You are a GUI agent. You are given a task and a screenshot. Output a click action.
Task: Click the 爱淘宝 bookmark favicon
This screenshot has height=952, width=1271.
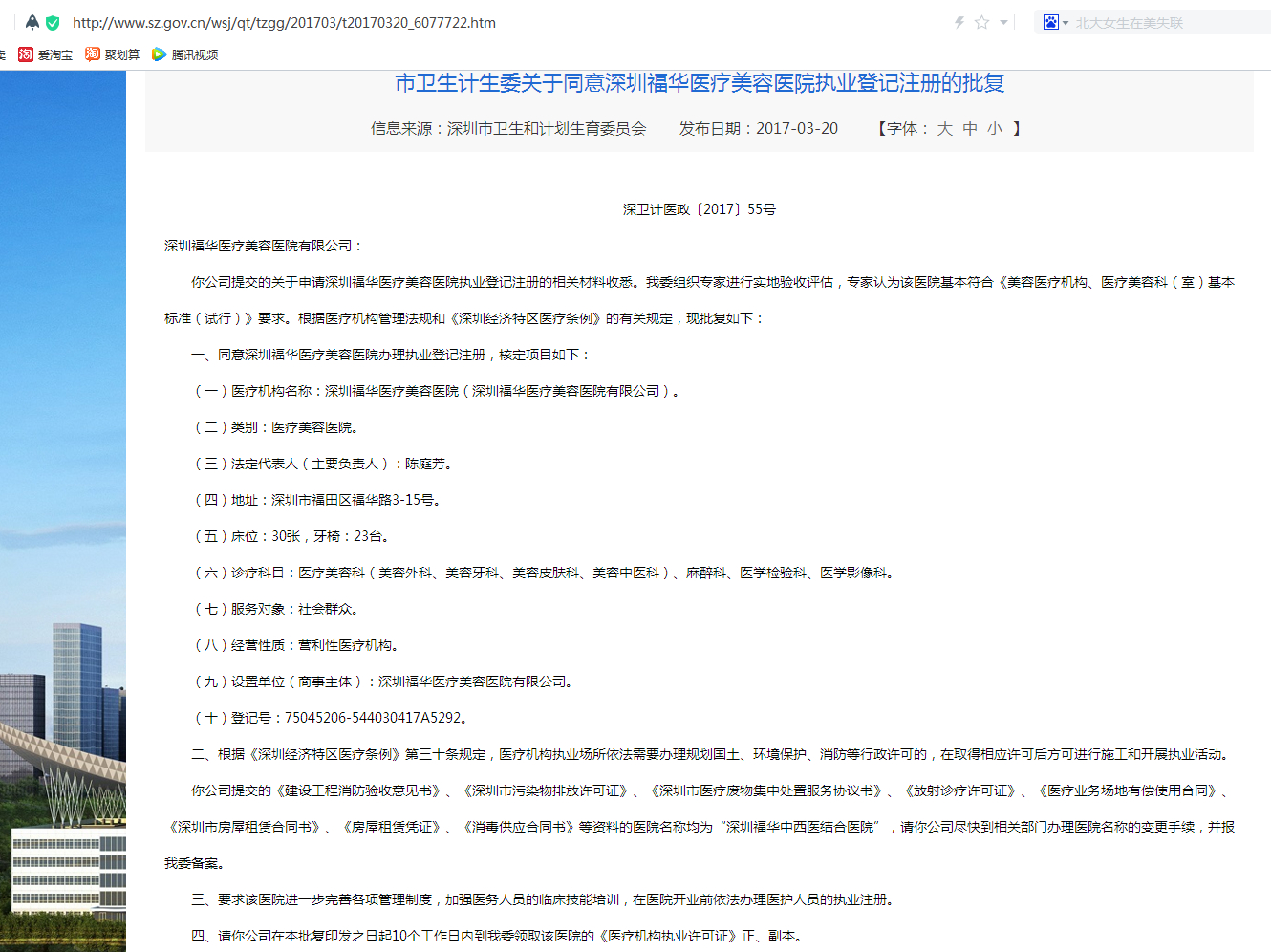point(26,54)
